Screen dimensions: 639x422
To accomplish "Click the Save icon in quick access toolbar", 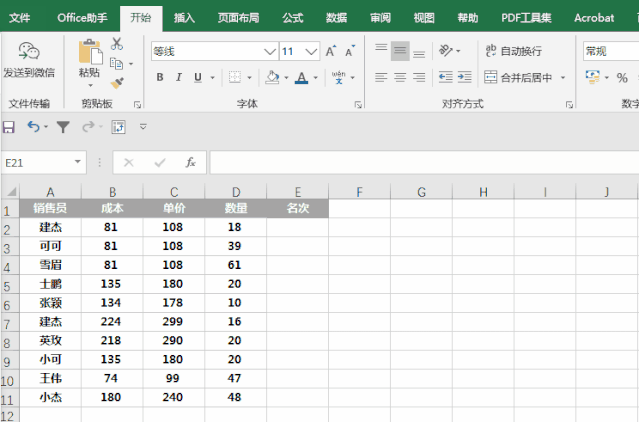I will 9,127.
